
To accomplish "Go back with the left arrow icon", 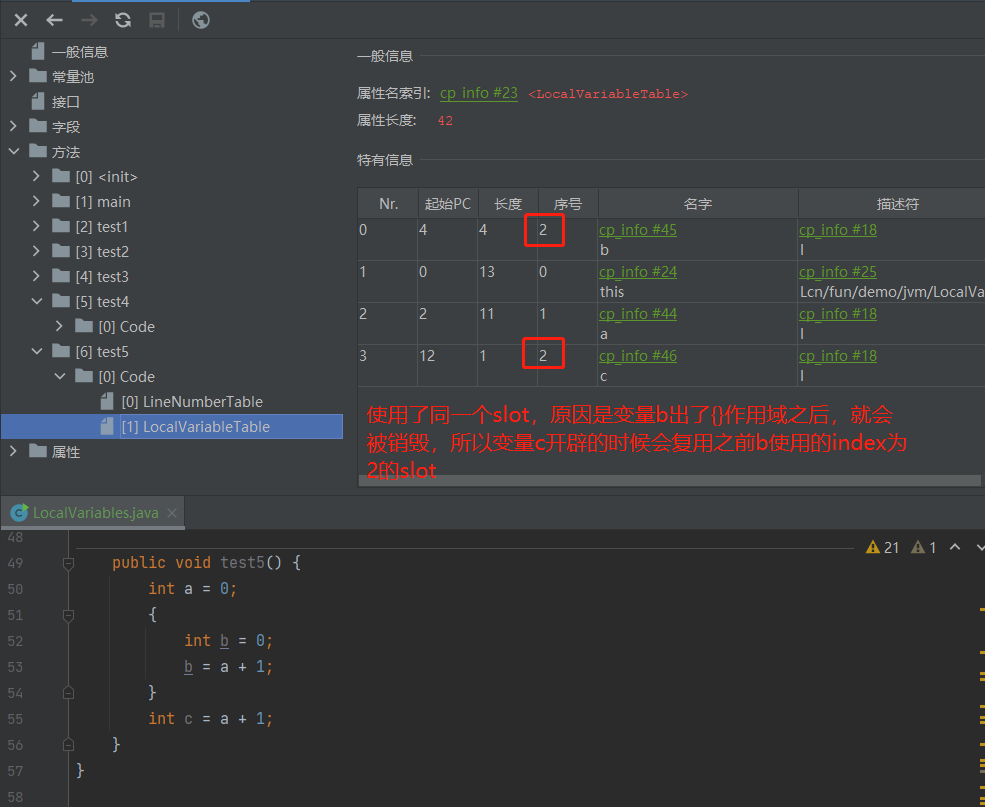I will pyautogui.click(x=55, y=20).
